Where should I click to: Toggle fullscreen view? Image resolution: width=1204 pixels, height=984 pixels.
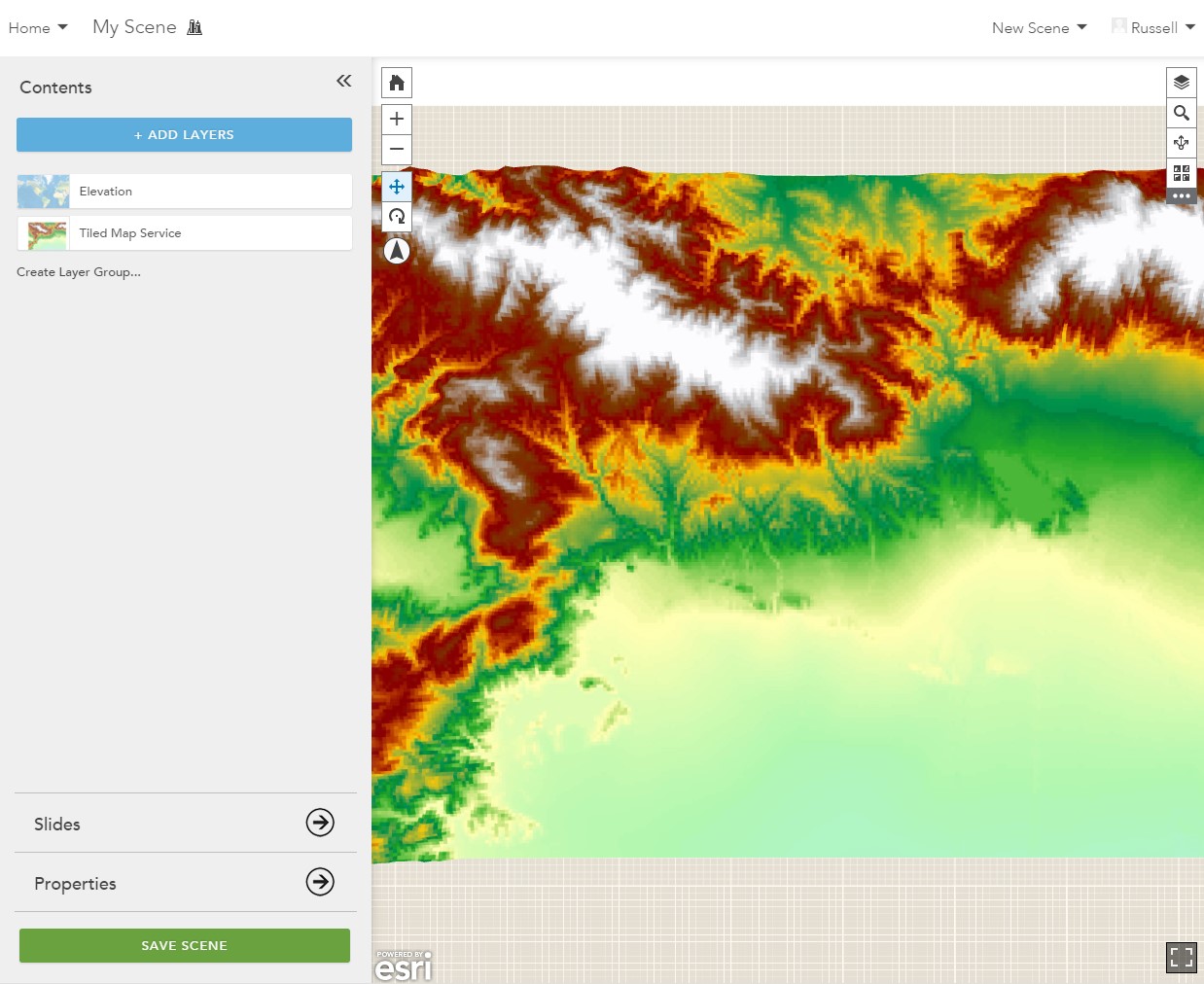(1182, 958)
